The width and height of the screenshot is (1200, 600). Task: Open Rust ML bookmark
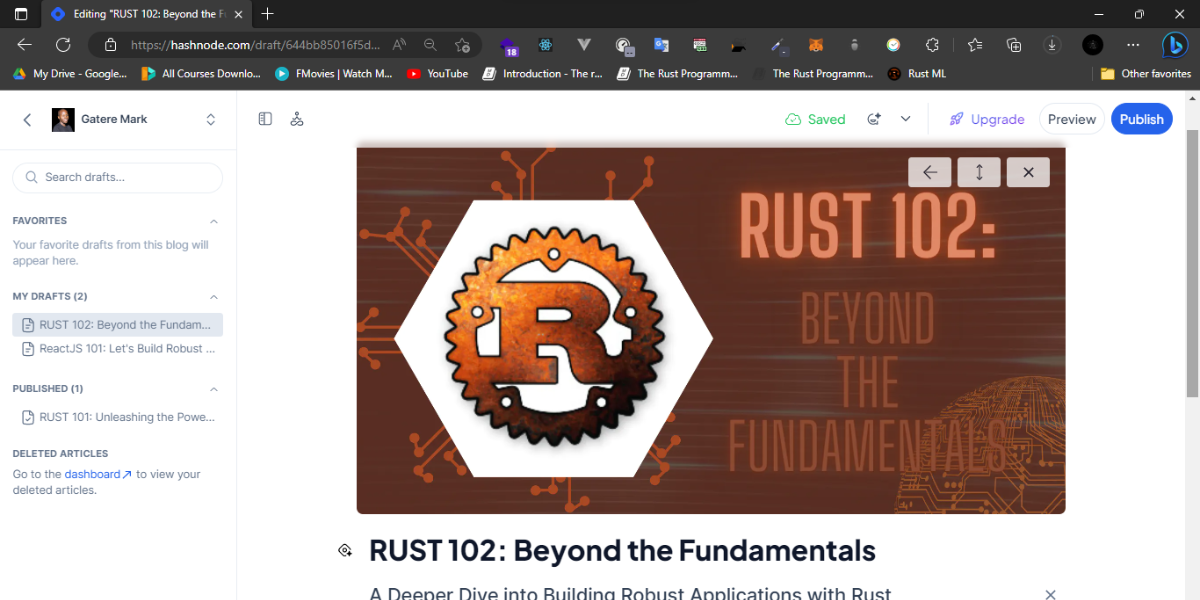[916, 74]
